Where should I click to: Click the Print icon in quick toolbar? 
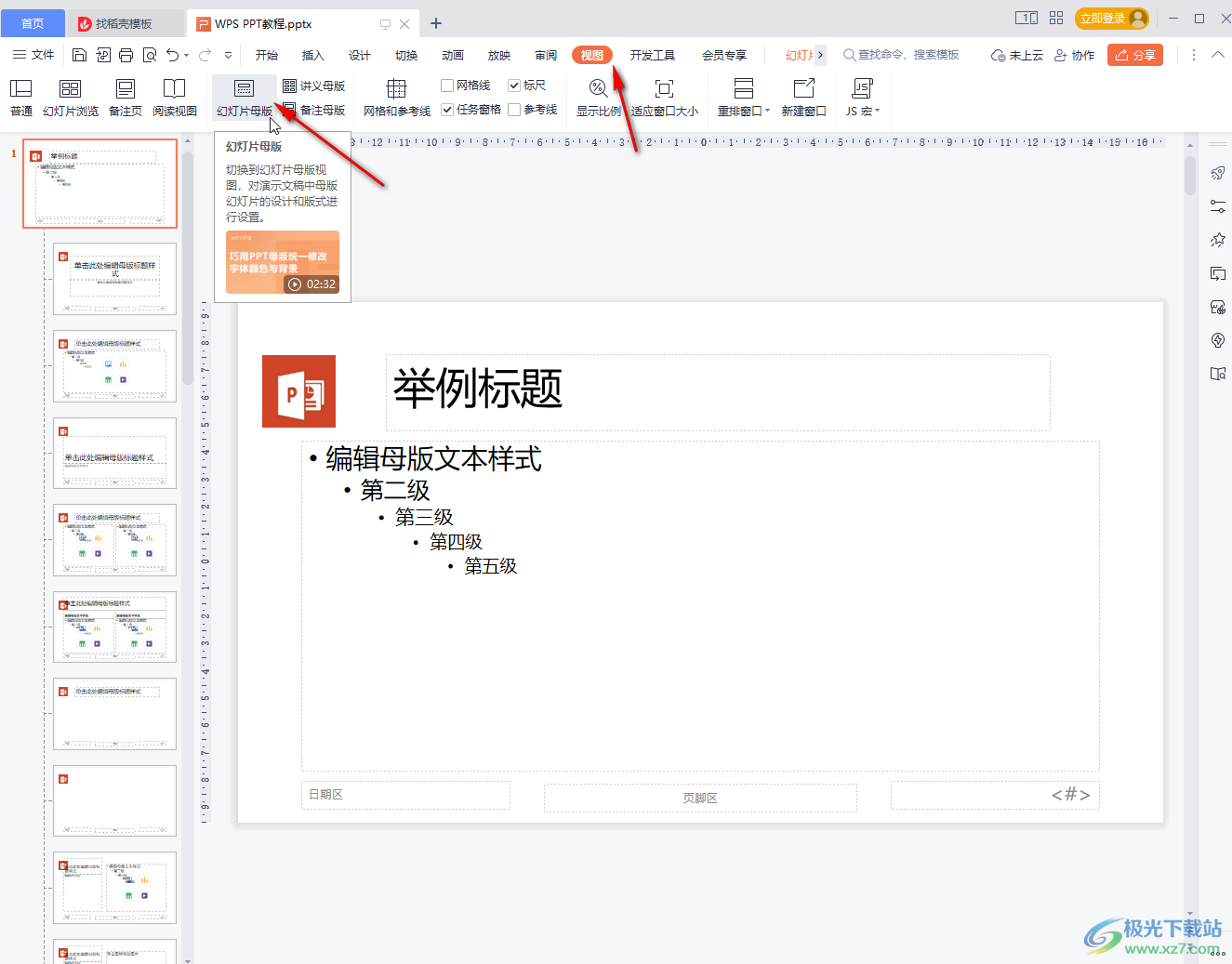[x=126, y=55]
